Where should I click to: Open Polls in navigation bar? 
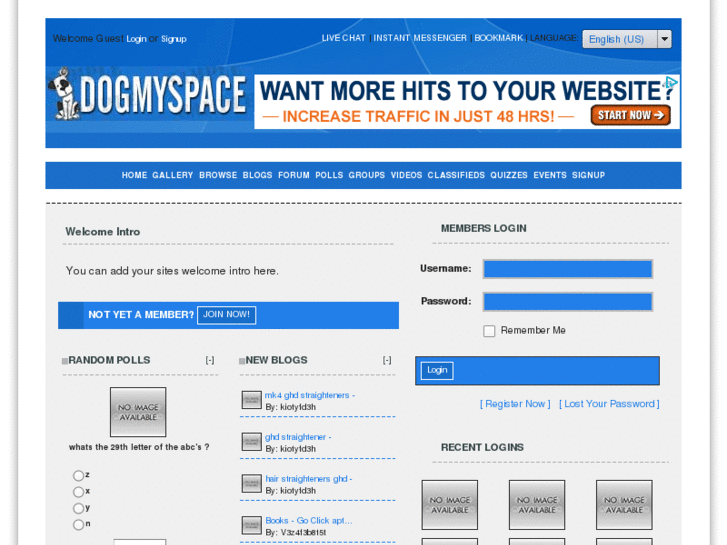click(x=329, y=175)
